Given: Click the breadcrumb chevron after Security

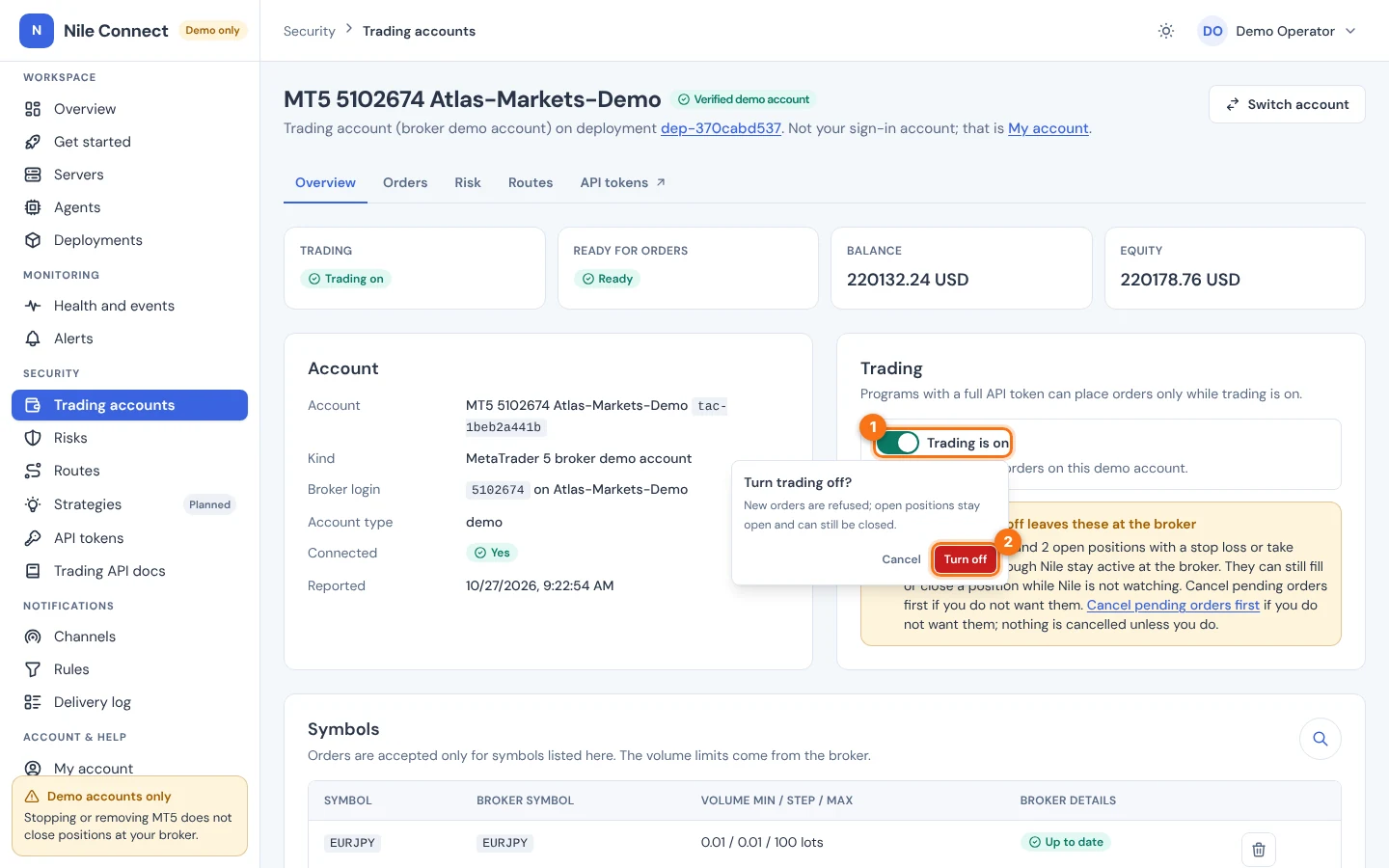Looking at the screenshot, I should 349,30.
